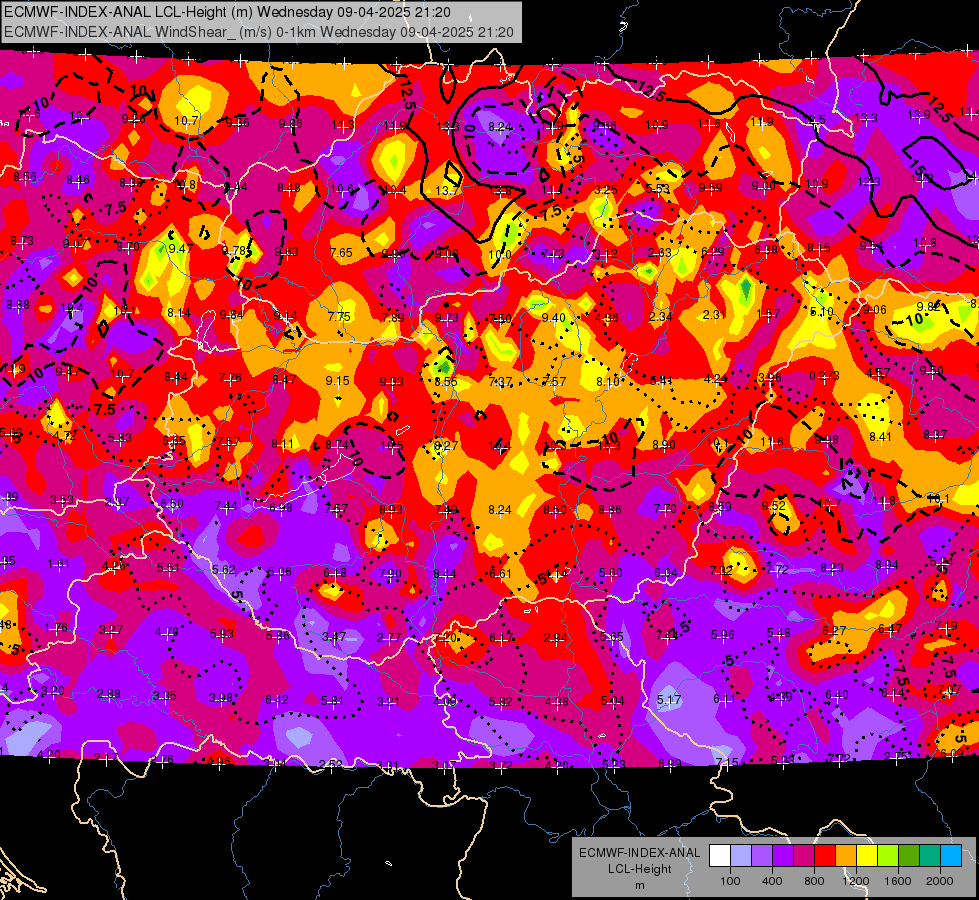Image resolution: width=979 pixels, height=900 pixels.
Task: Click the wind shear value 1.61
Action: (58, 564)
